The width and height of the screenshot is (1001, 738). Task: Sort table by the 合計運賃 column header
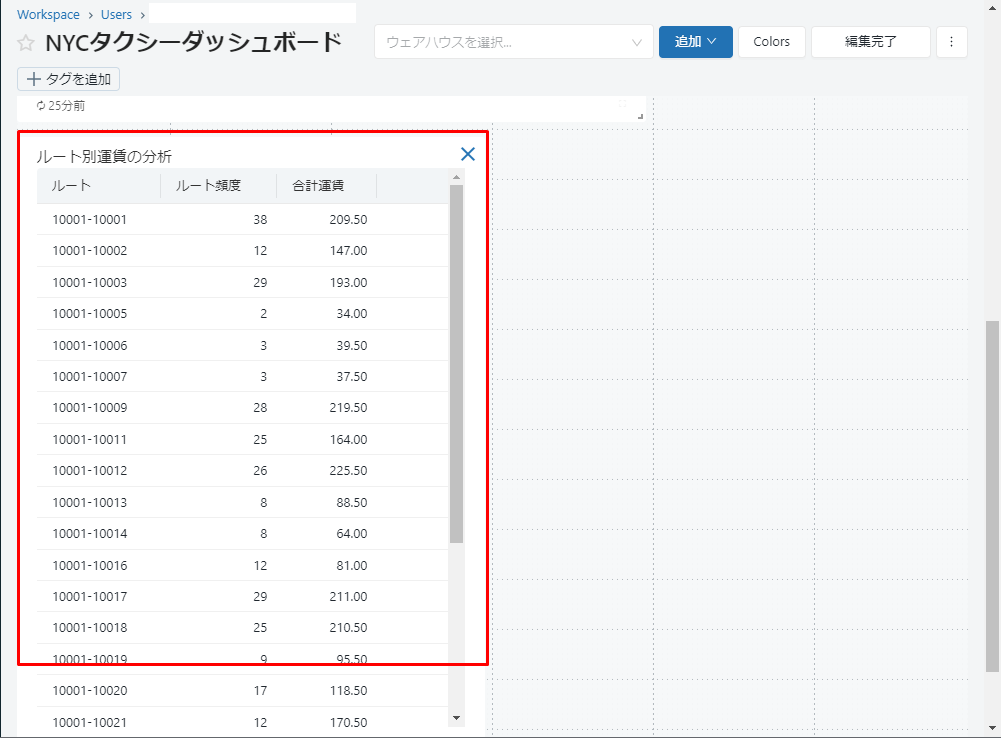click(318, 186)
